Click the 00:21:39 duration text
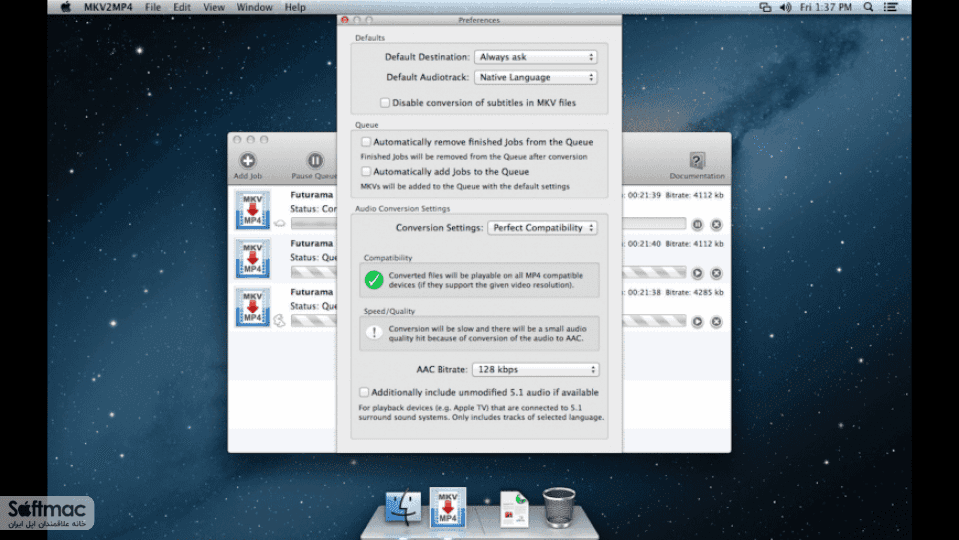Image resolution: width=959 pixels, height=540 pixels. 644,195
